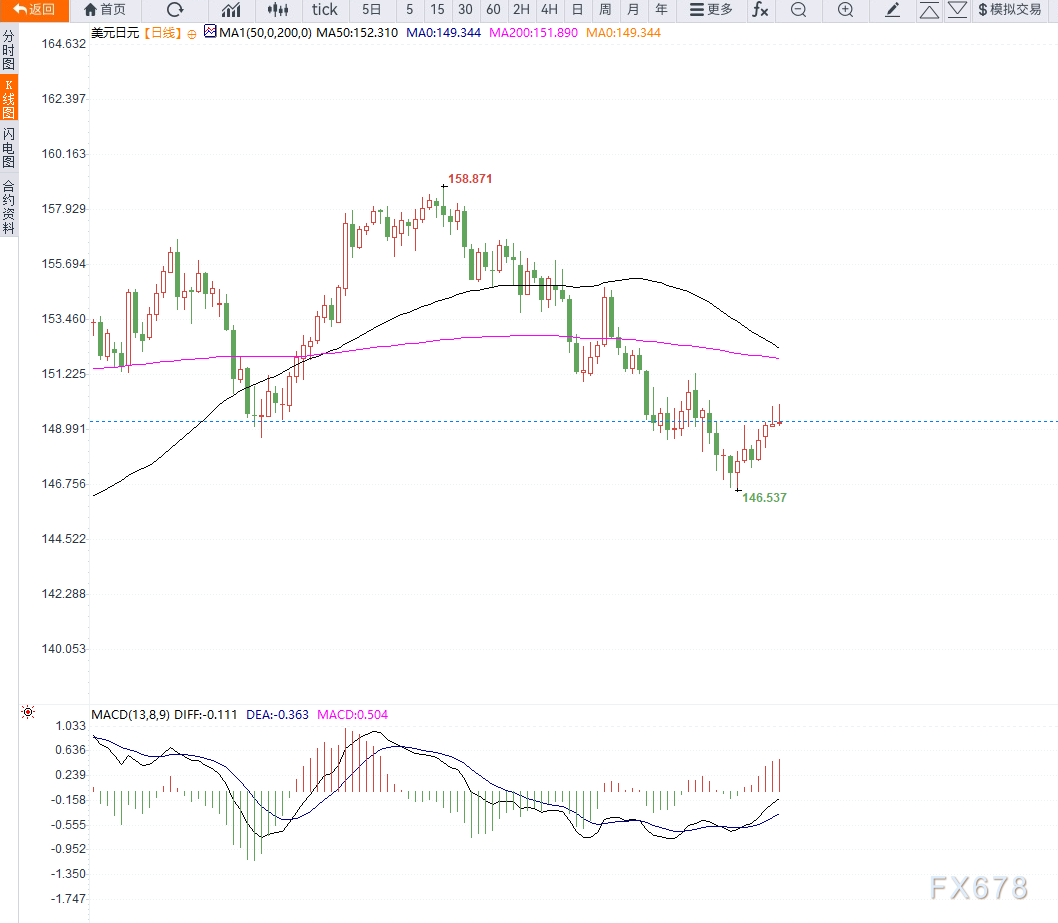Viewport: 1058px width, 923px height.
Task: Click the 146.537 low price marker
Action: coord(764,498)
